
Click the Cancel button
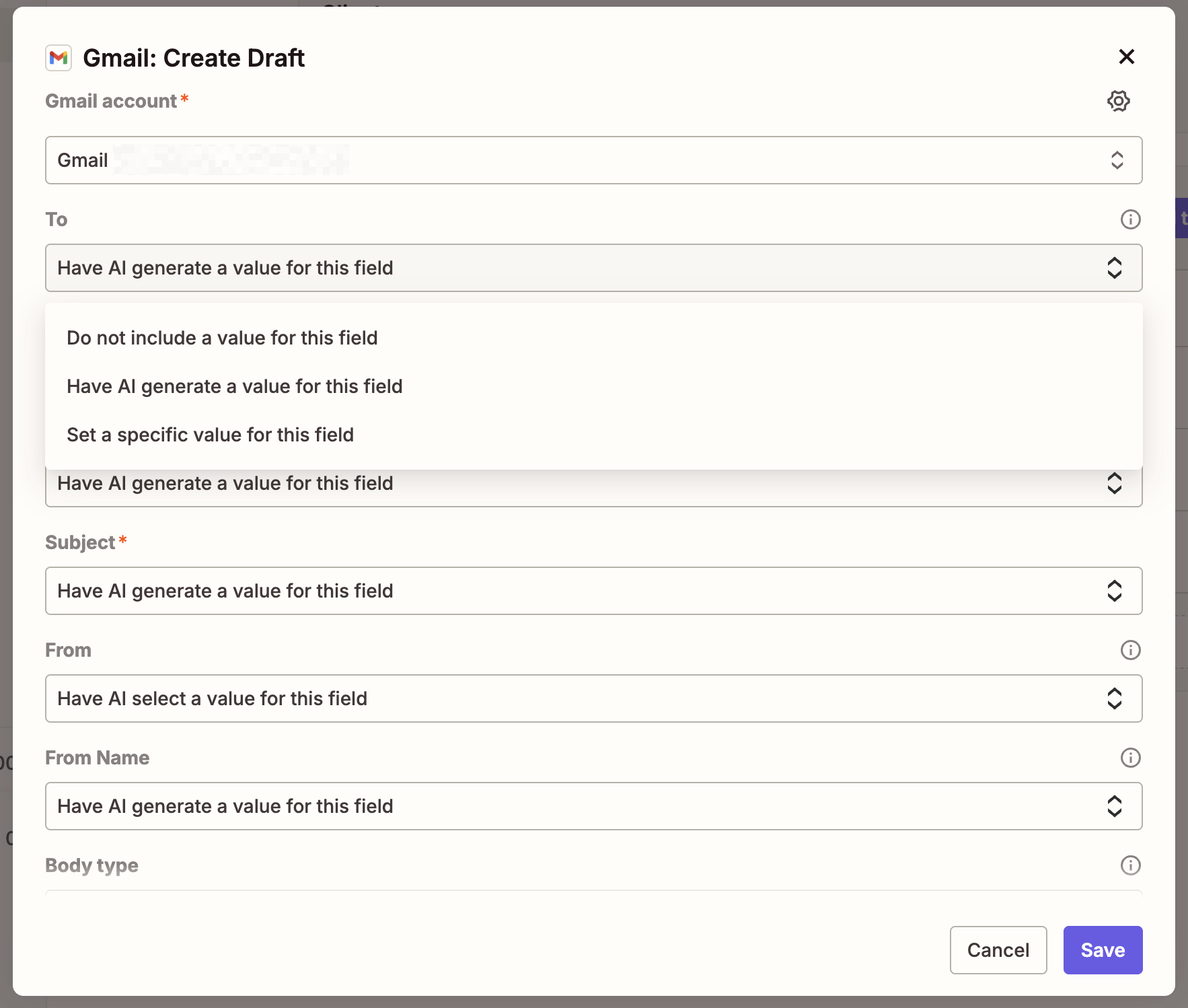(x=998, y=949)
